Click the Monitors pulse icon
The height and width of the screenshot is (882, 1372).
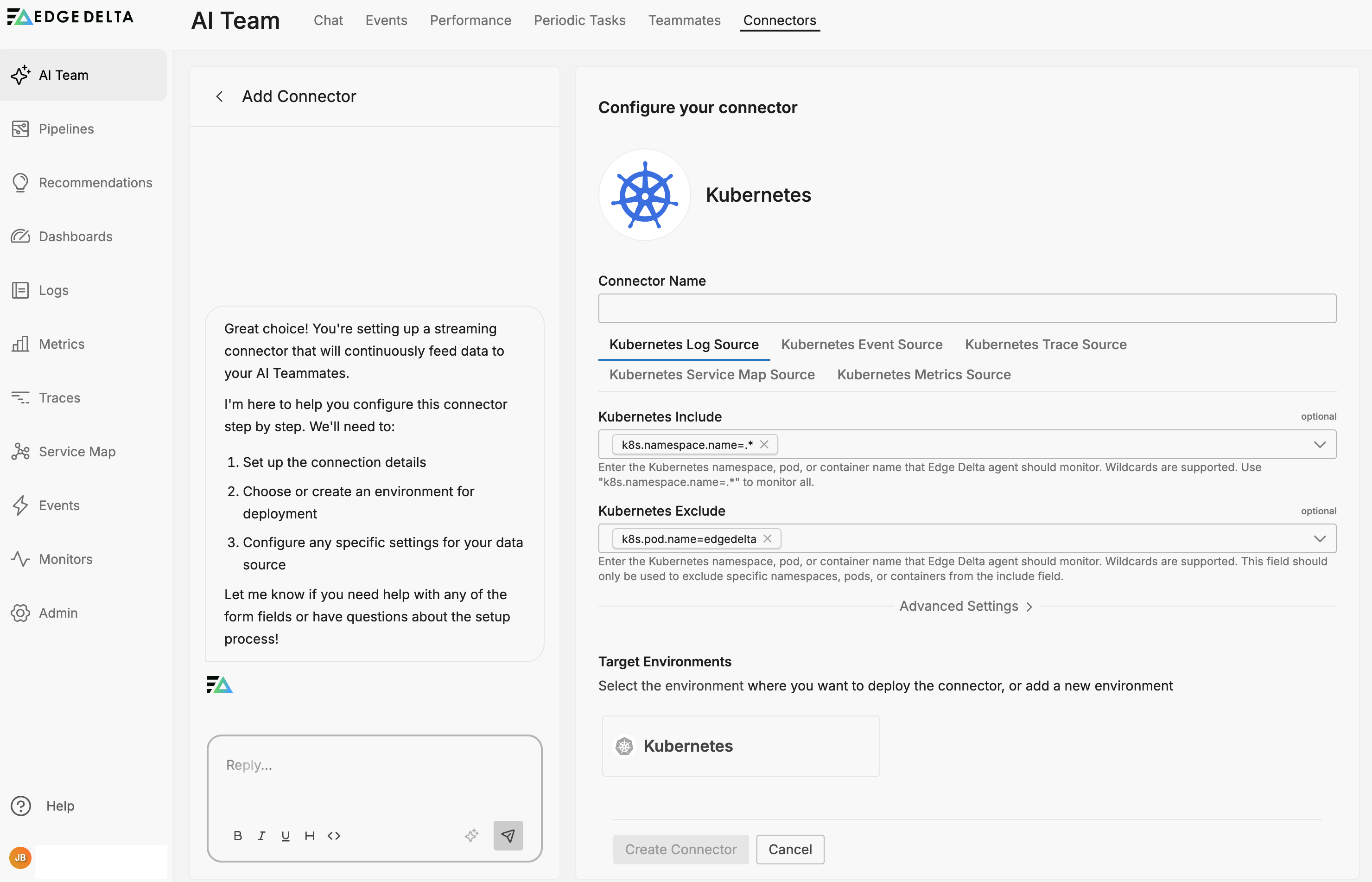click(x=20, y=559)
